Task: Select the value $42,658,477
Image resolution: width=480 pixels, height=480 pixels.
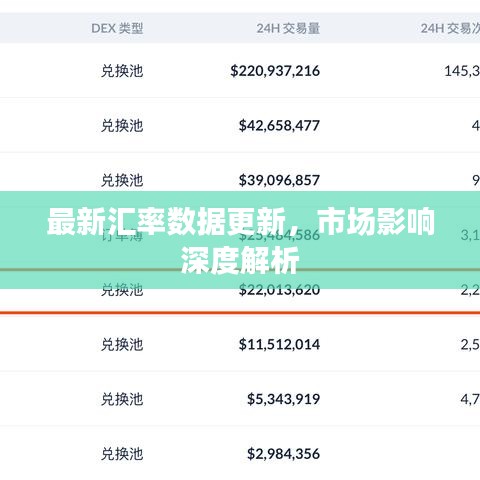Action: (x=279, y=126)
